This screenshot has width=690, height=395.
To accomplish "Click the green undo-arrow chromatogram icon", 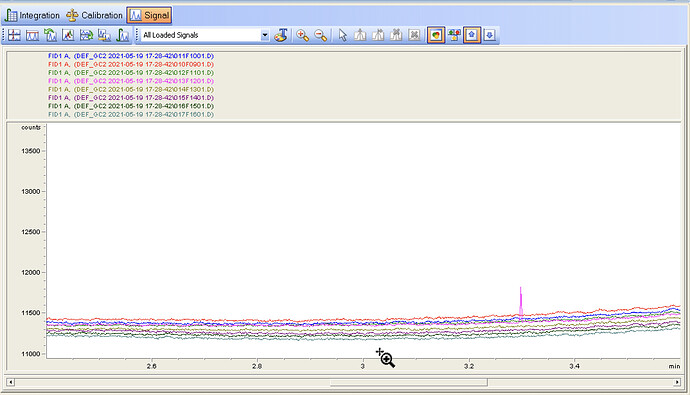I will click(x=50, y=35).
